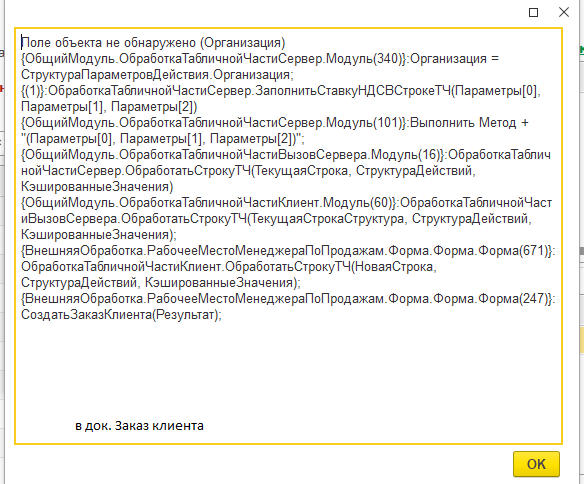
Task: Click the line "СоздатьЗаказКлиента(Результат);"
Action: click(121, 315)
